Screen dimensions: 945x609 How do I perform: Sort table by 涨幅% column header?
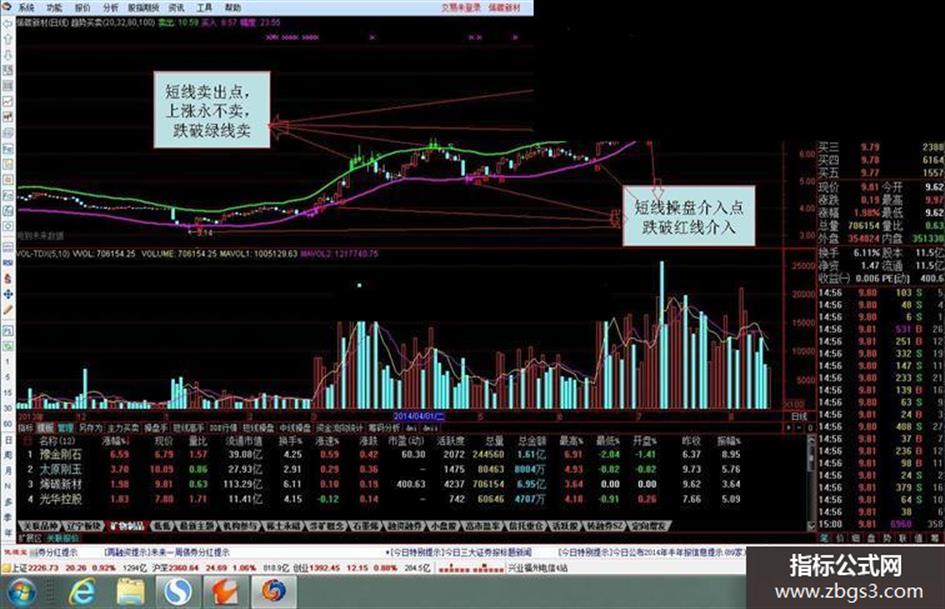(115, 441)
